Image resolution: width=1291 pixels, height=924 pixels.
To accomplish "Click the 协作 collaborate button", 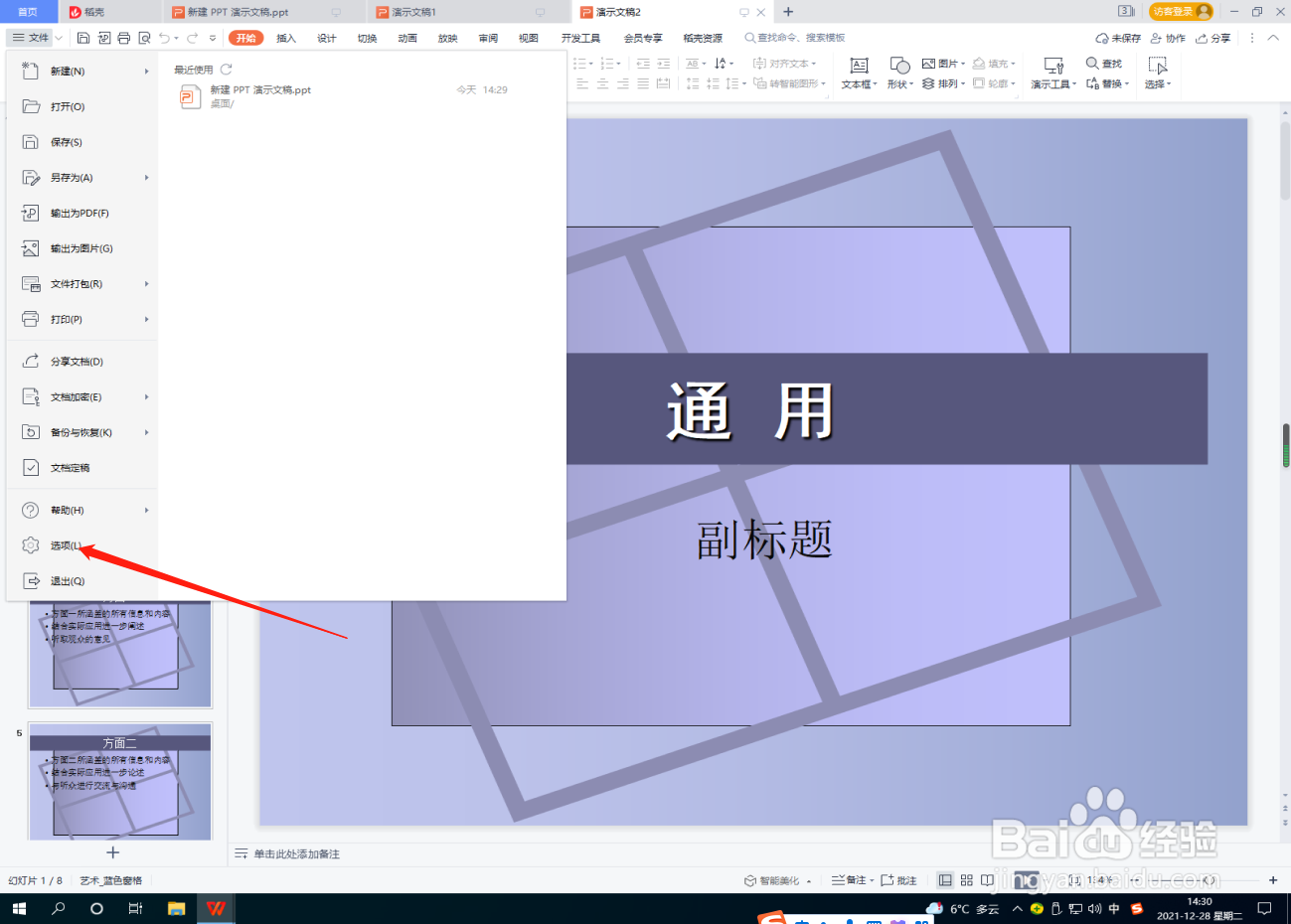I will point(1168,38).
